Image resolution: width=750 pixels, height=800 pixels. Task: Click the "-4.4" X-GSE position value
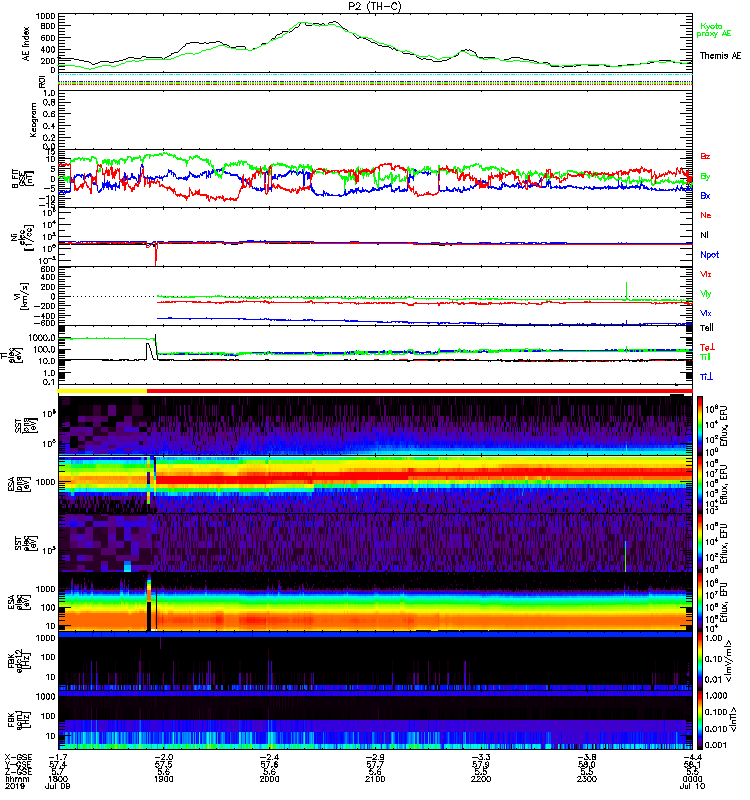692,758
